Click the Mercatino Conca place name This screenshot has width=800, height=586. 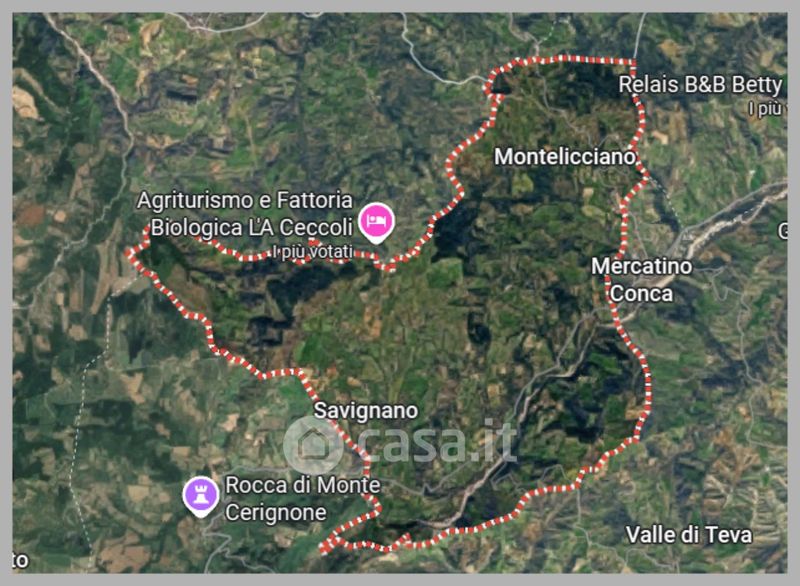coord(641,280)
